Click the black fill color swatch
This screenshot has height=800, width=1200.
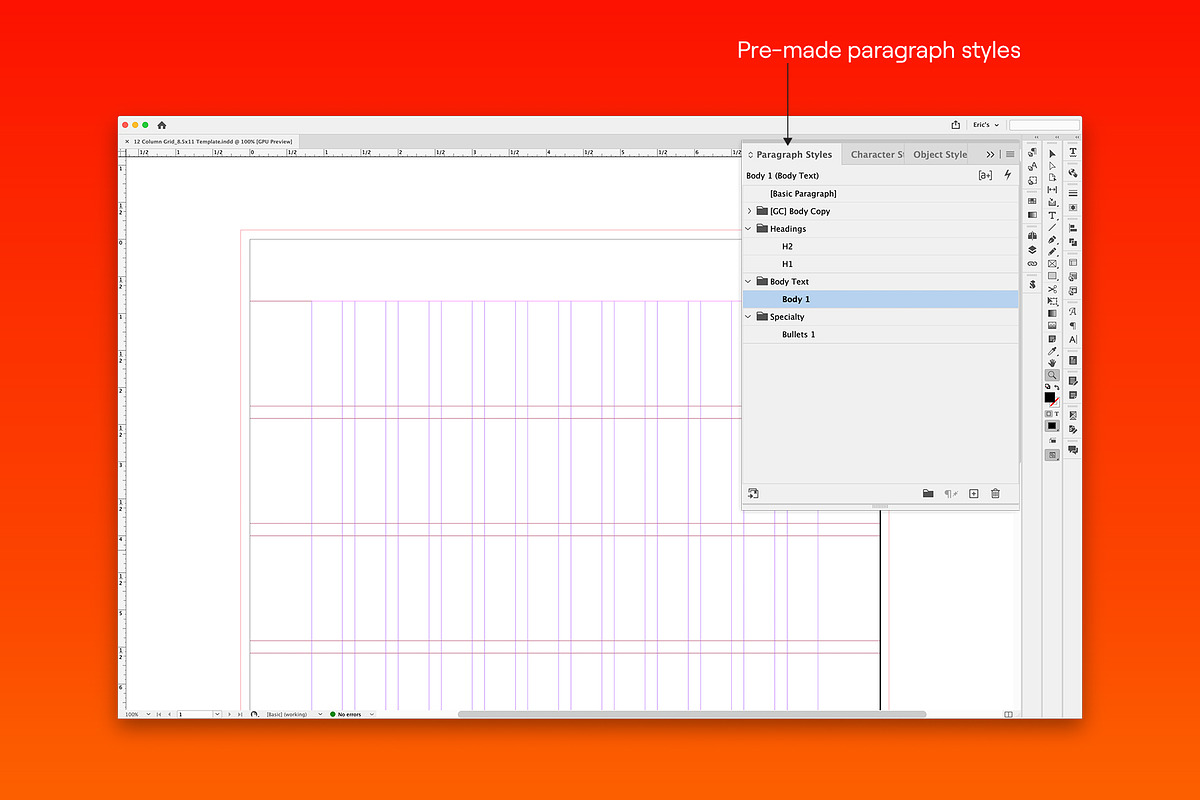1049,397
